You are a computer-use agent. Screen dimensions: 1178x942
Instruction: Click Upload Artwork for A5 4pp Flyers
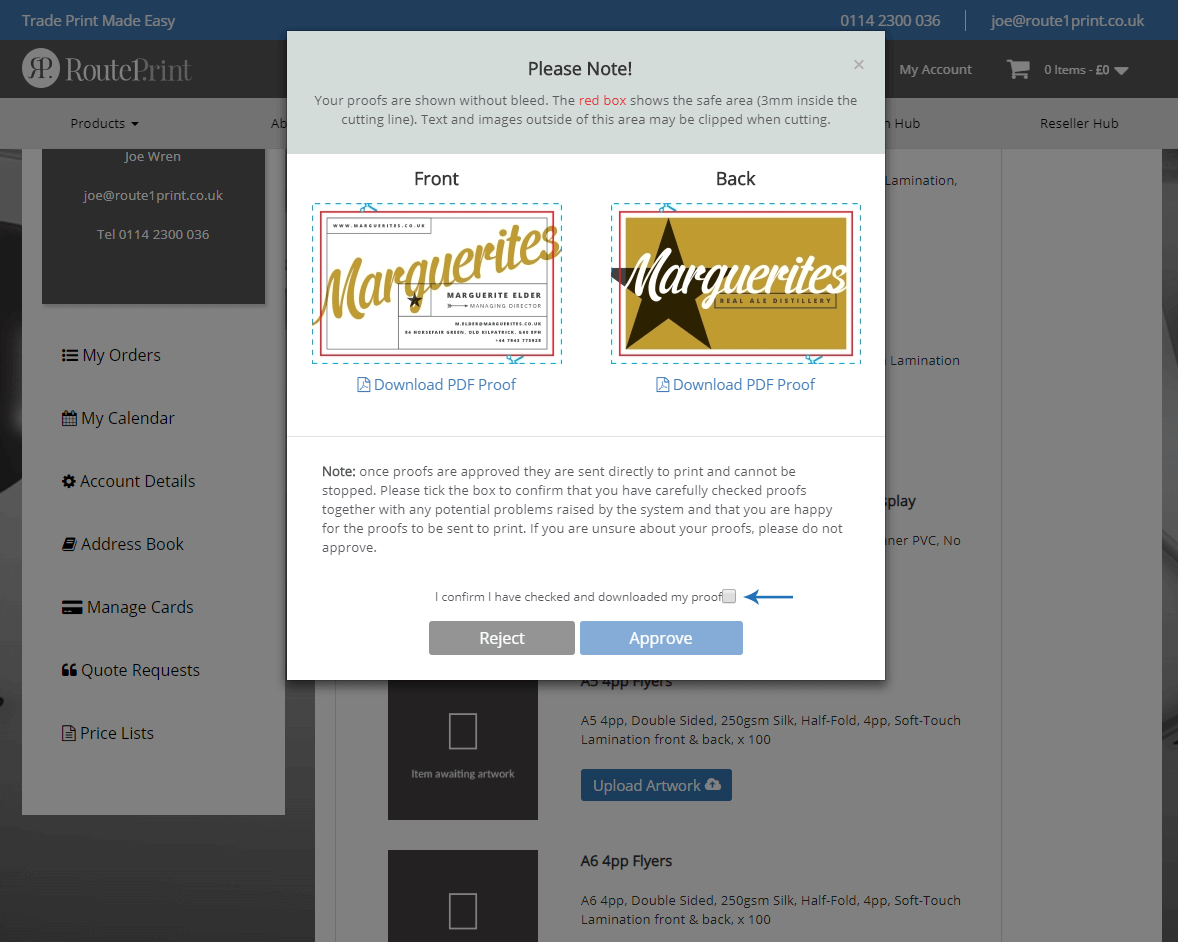click(x=656, y=785)
